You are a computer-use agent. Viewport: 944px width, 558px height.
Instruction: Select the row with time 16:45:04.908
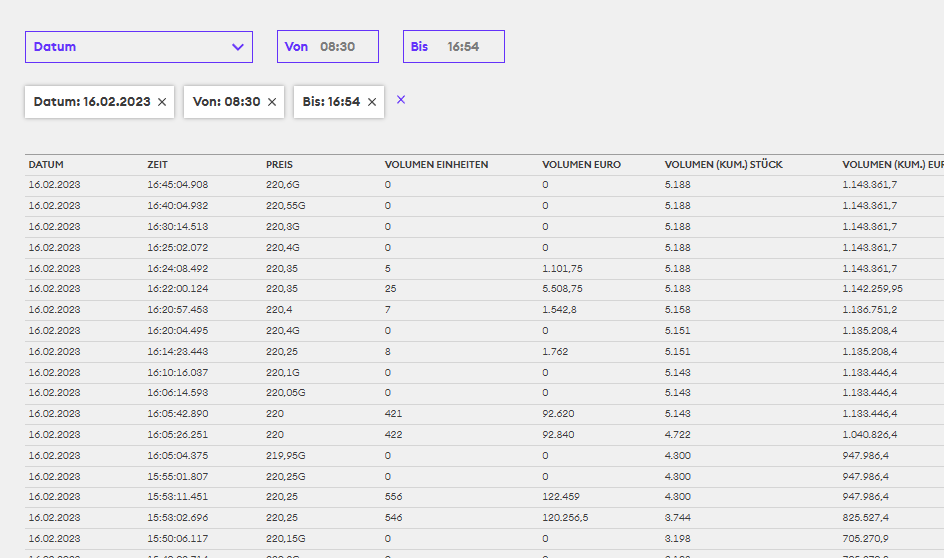pyautogui.click(x=178, y=185)
